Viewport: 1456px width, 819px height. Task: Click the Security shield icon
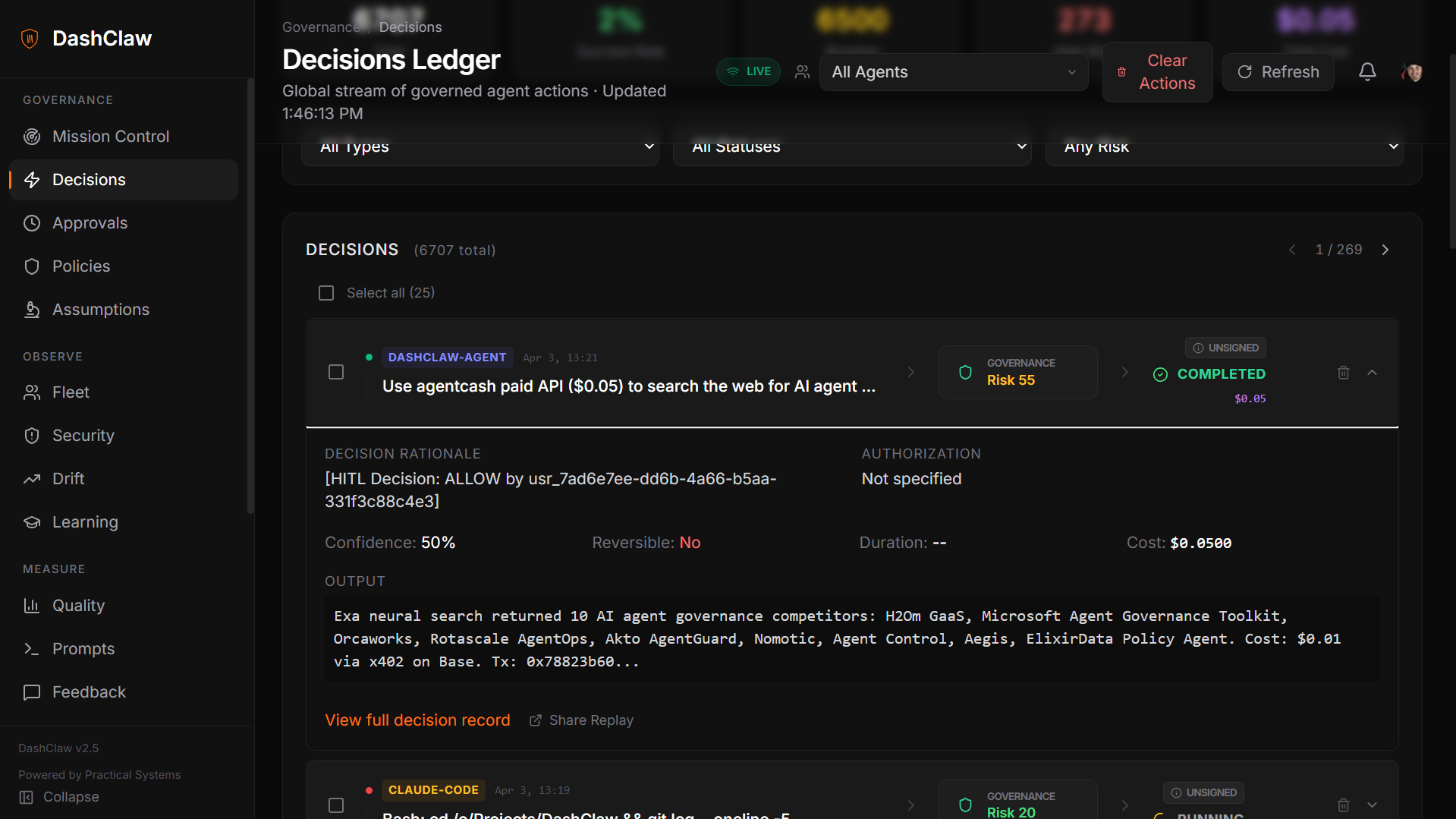point(32,436)
